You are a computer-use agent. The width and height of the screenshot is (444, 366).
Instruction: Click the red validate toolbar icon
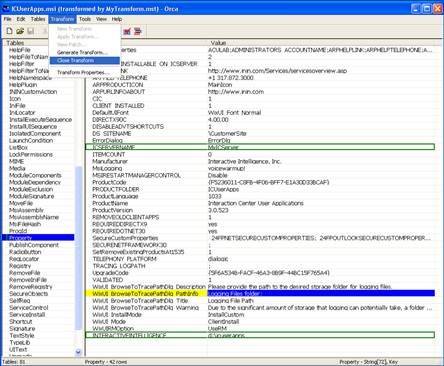click(127, 31)
